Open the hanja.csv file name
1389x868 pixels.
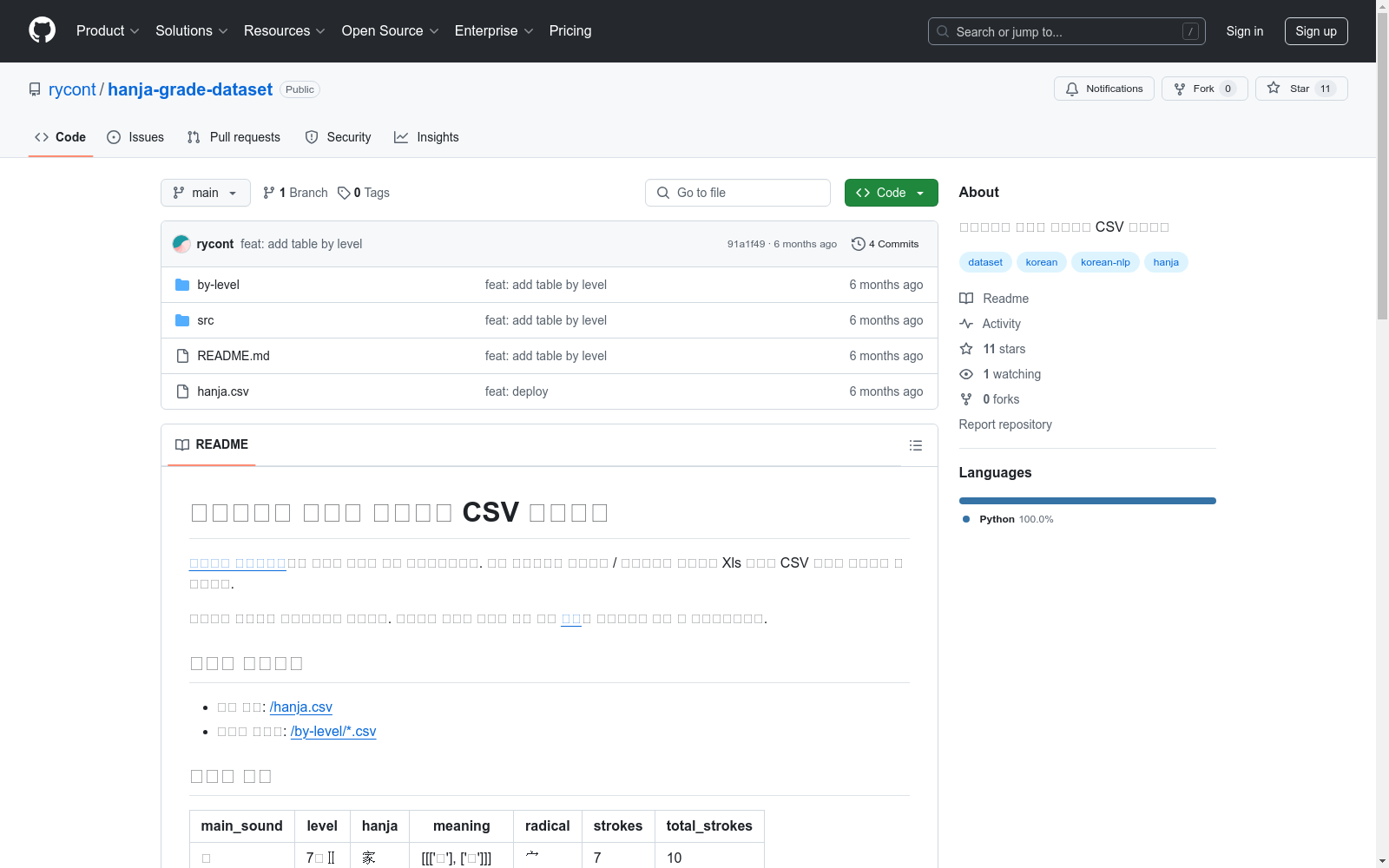(x=223, y=391)
